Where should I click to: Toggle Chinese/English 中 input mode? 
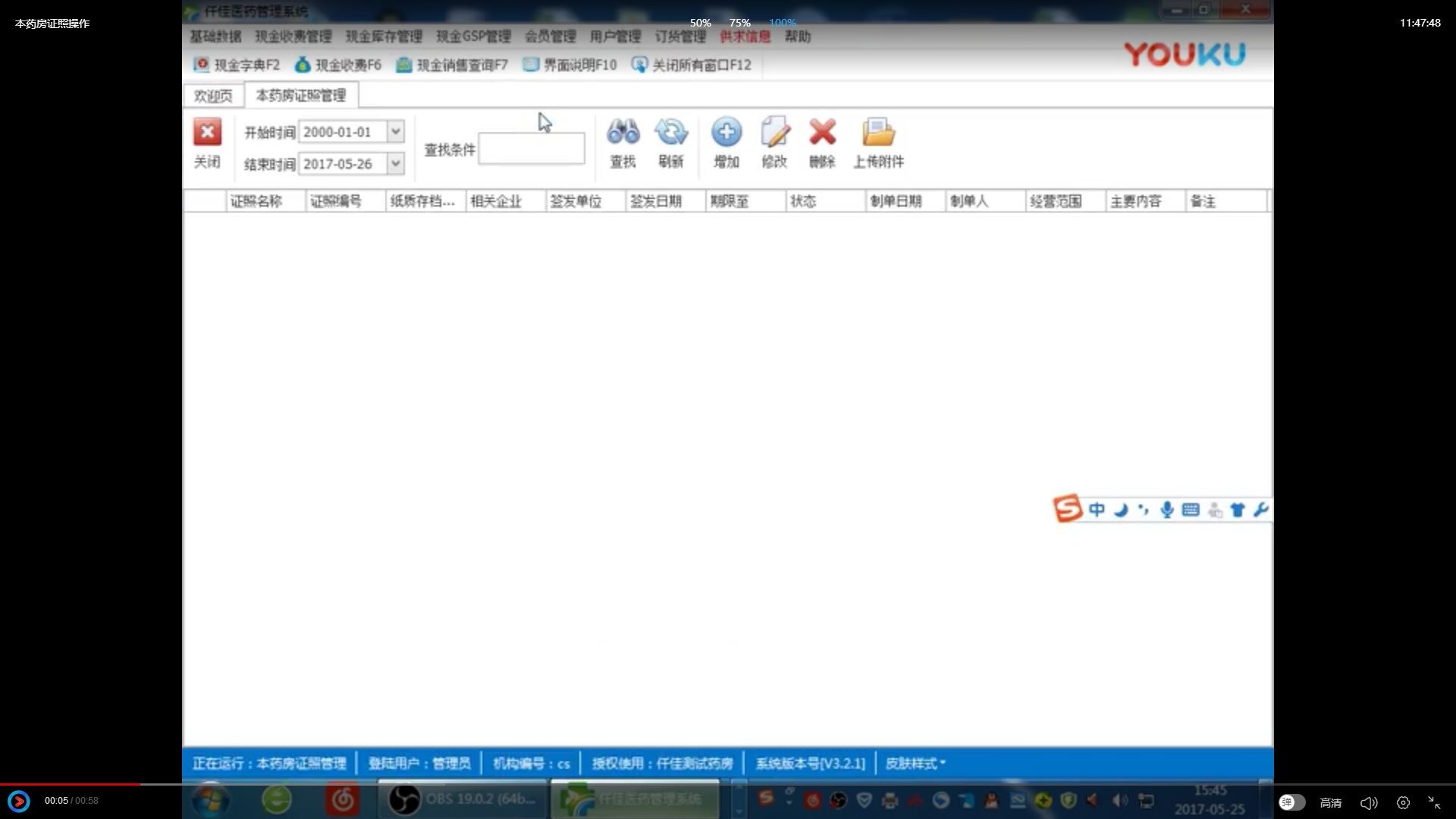coord(1097,510)
